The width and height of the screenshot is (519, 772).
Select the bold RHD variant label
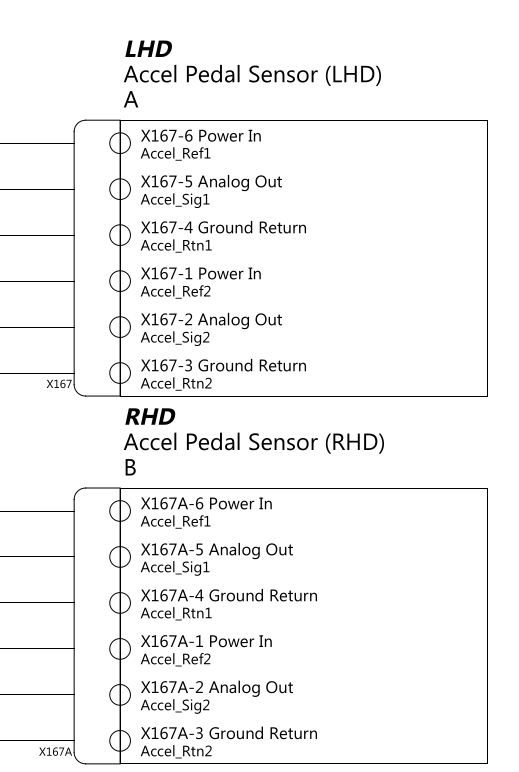point(150,417)
